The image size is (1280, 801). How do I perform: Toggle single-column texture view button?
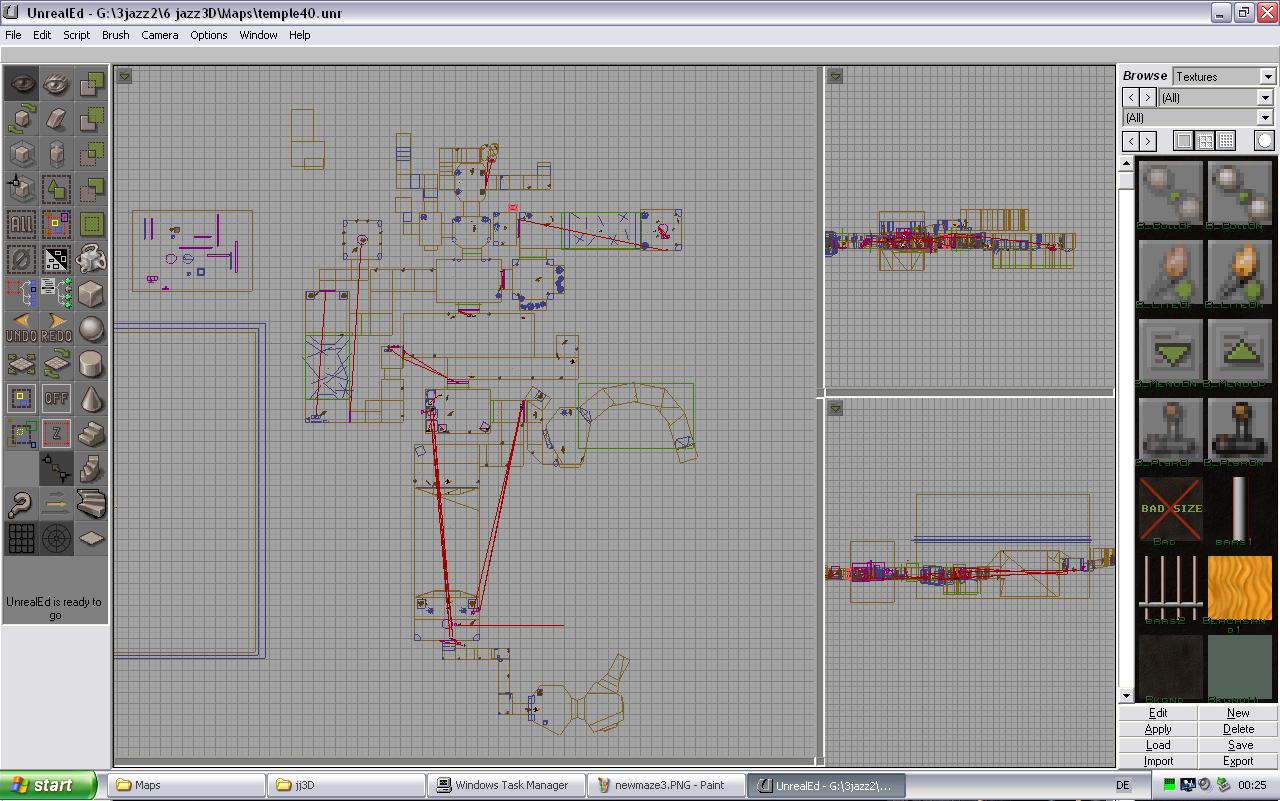pos(1184,141)
